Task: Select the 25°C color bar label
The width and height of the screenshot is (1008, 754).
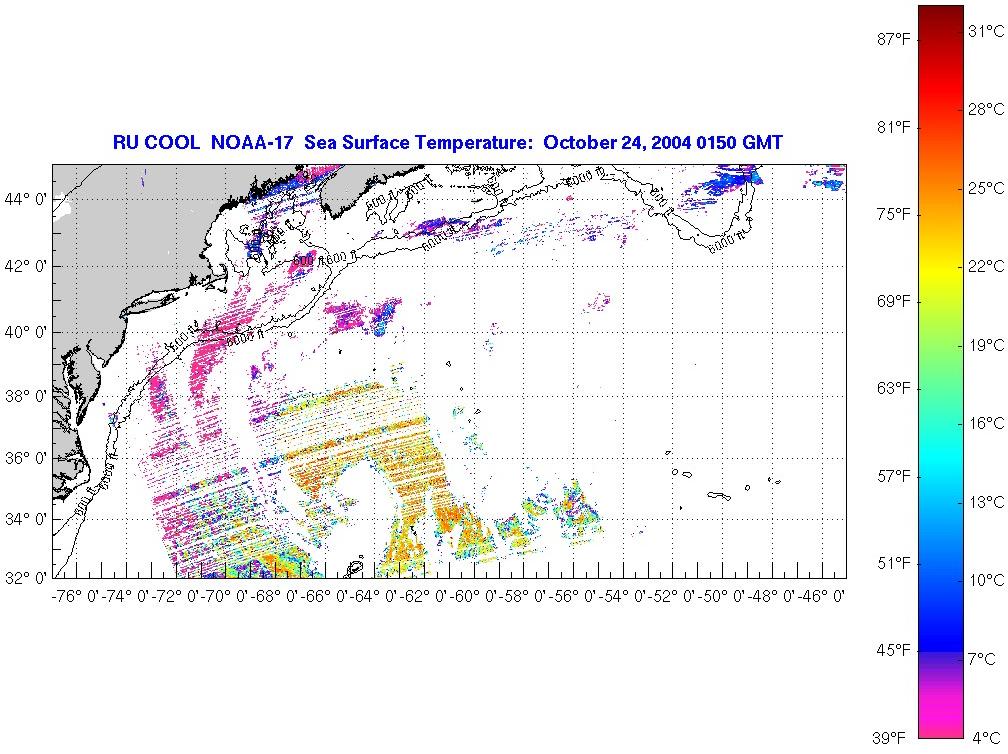Action: 986,188
